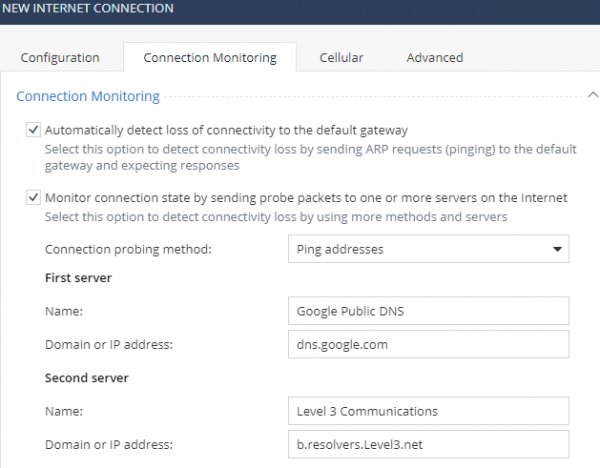The image size is (600, 468).
Task: Open the 'Ping addresses' probing method combo box
Action: 420,249
